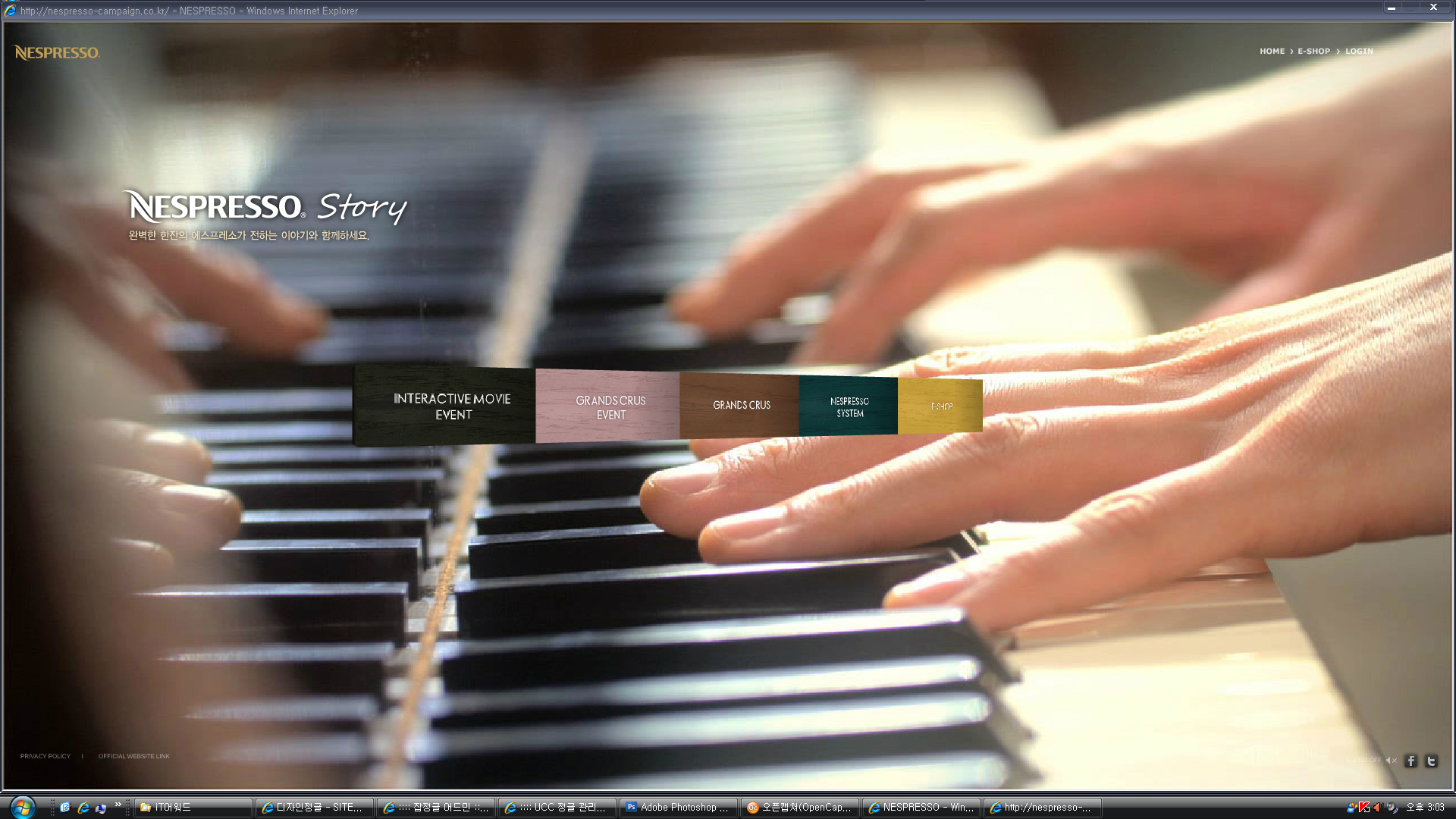Image resolution: width=1456 pixels, height=819 pixels.
Task: Switch to UCC 정글 관리 taskbar window
Action: click(557, 808)
